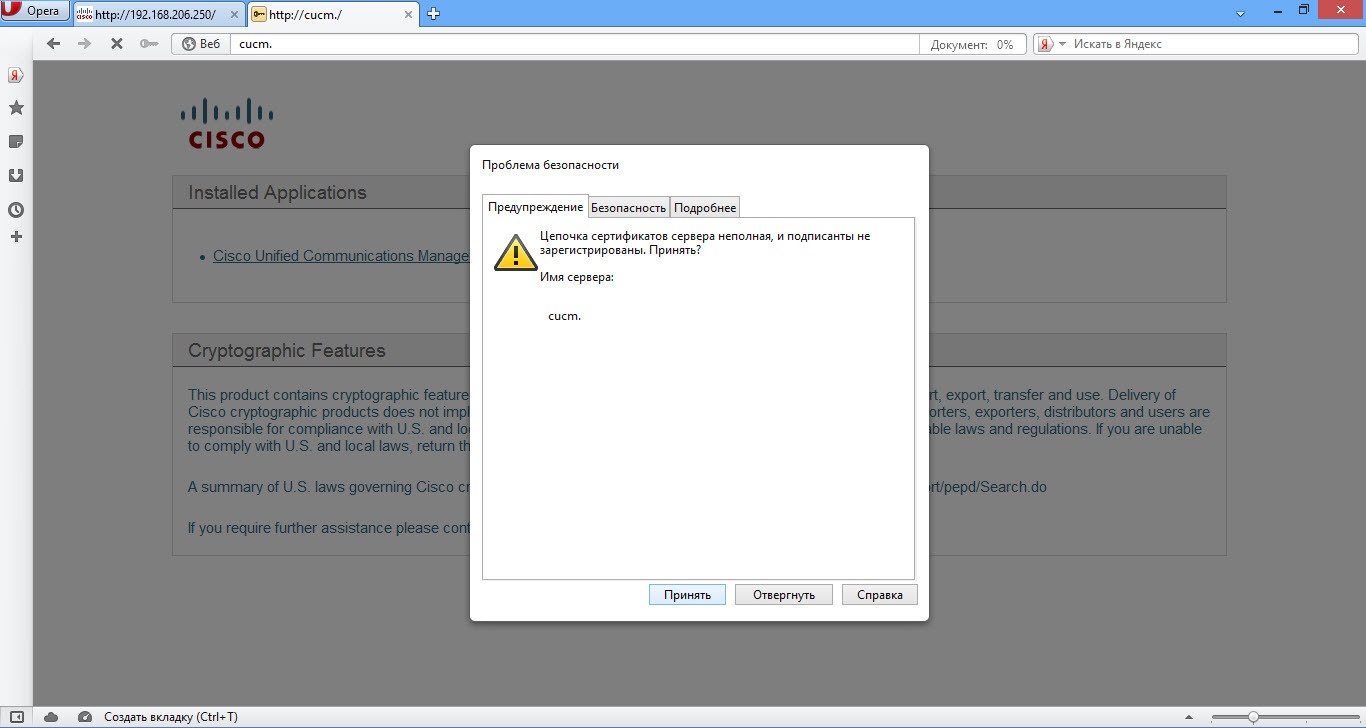
Task: Open the History clock panel
Action: [x=16, y=210]
